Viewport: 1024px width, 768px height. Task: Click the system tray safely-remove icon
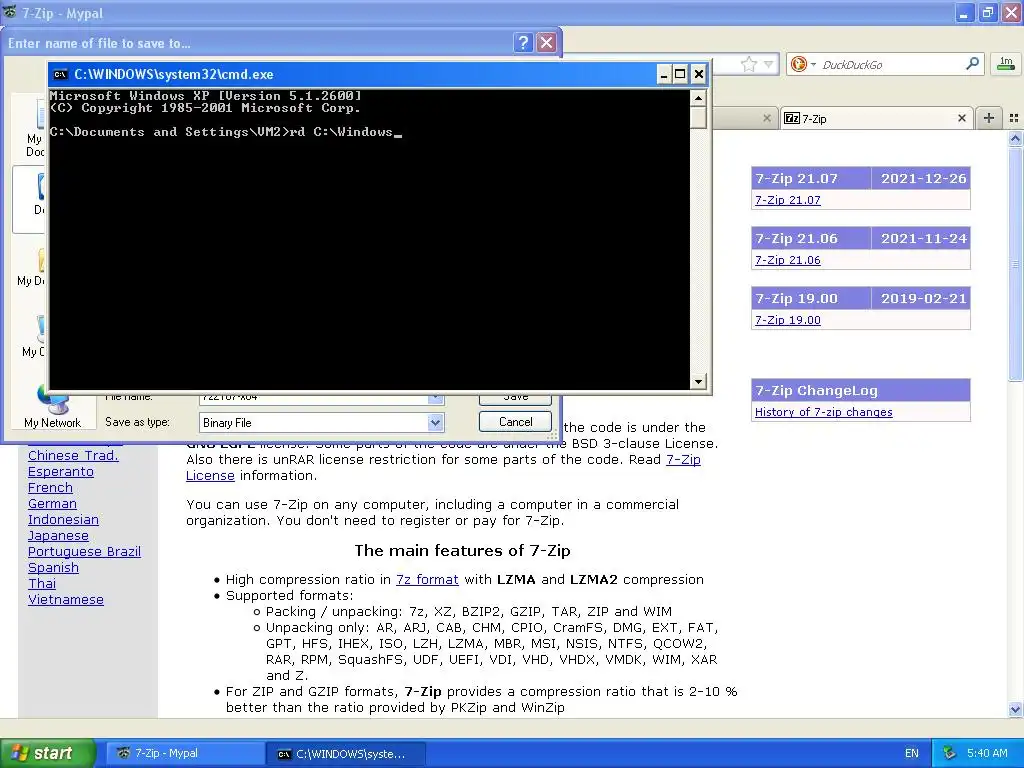(950, 753)
